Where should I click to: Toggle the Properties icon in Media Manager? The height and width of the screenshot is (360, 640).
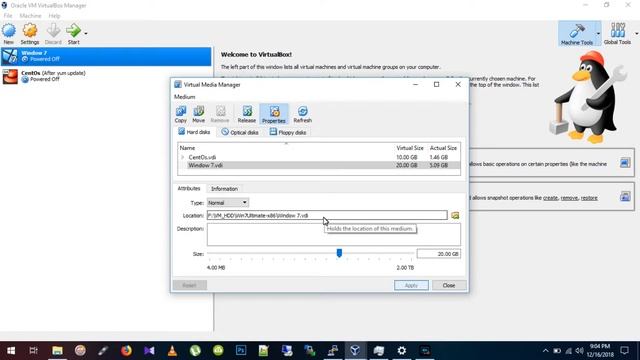pos(273,114)
